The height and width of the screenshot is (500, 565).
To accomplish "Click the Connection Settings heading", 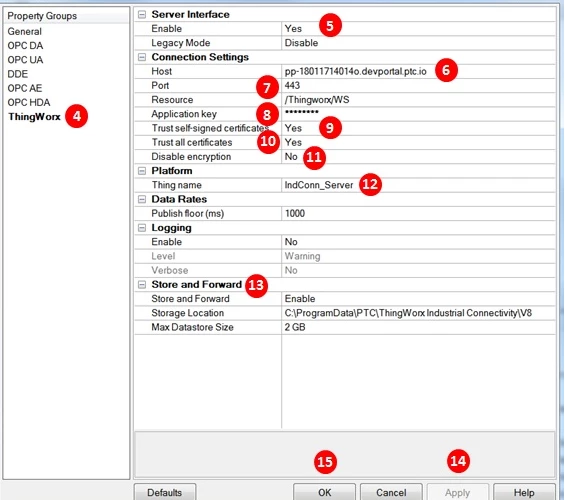I will pyautogui.click(x=200, y=57).
